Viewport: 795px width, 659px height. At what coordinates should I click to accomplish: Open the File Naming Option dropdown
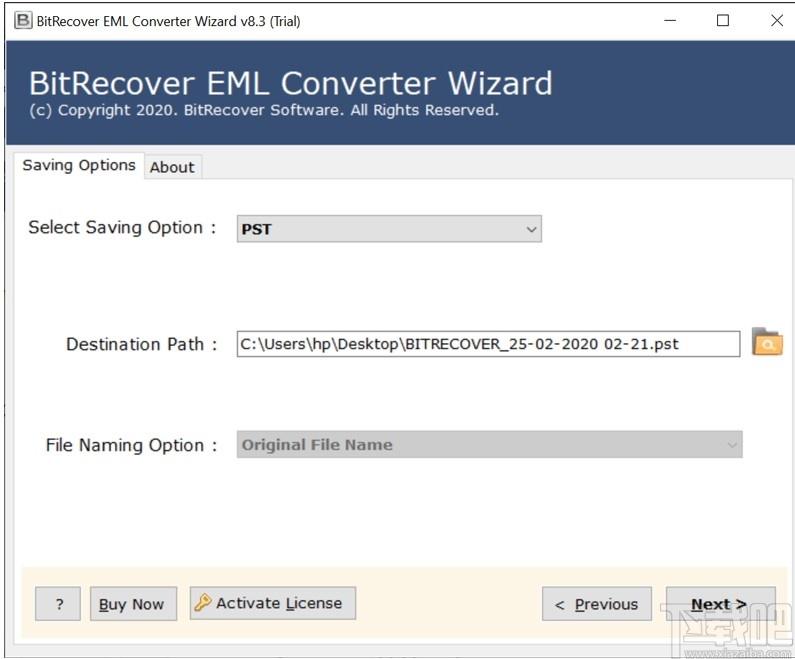[x=489, y=445]
